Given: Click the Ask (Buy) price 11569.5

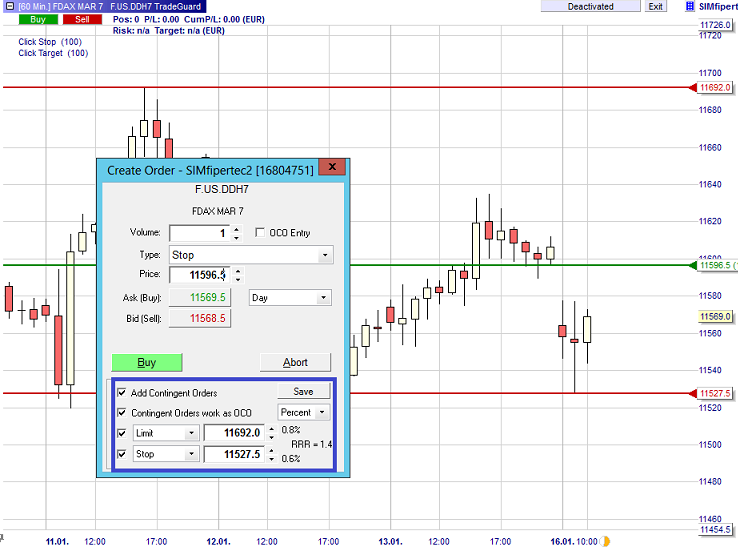Looking at the screenshot, I should [200, 298].
